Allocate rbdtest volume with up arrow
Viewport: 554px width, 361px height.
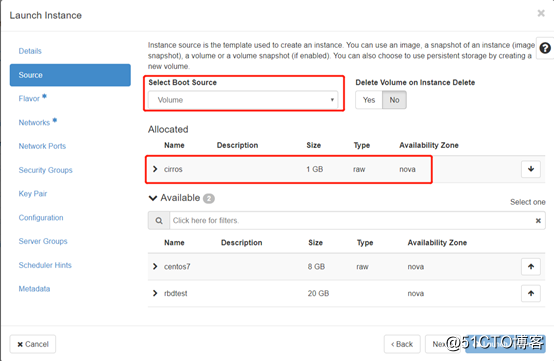point(531,293)
